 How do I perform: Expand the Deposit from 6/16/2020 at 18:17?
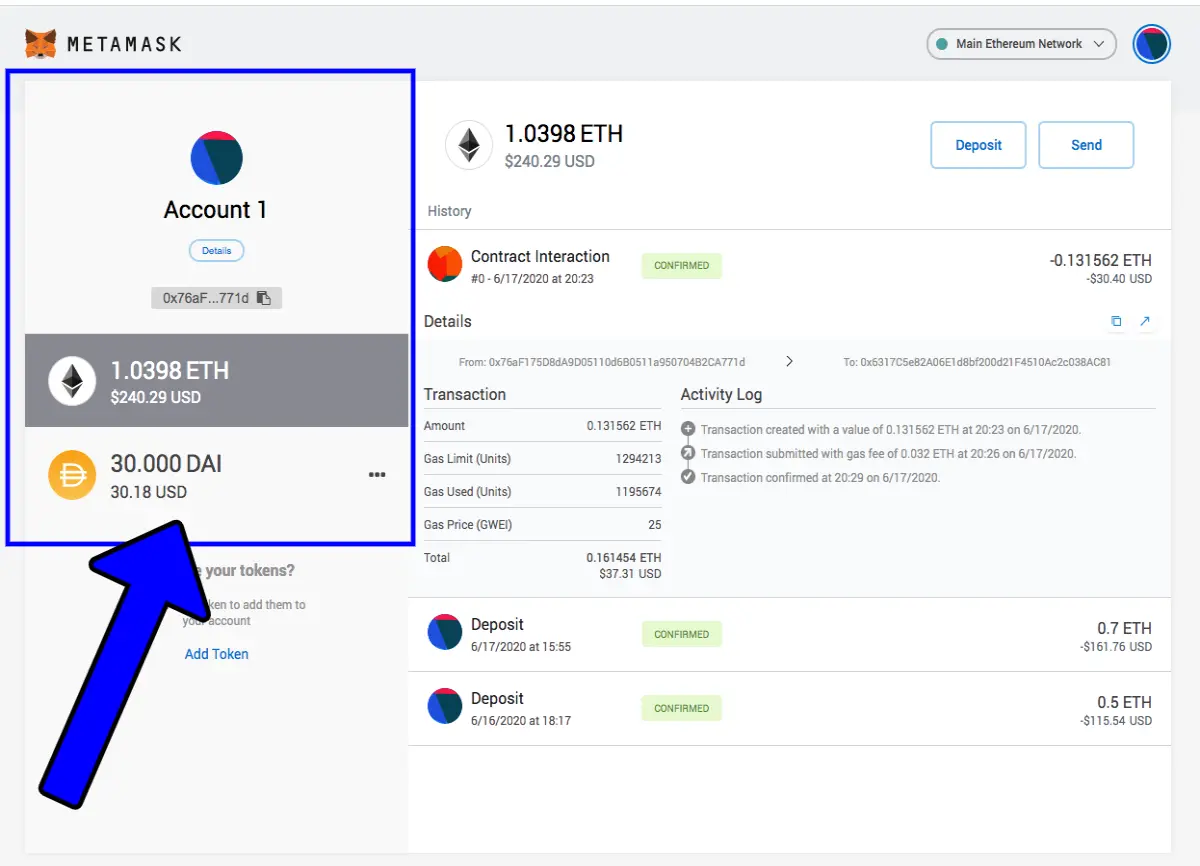(x=790, y=708)
